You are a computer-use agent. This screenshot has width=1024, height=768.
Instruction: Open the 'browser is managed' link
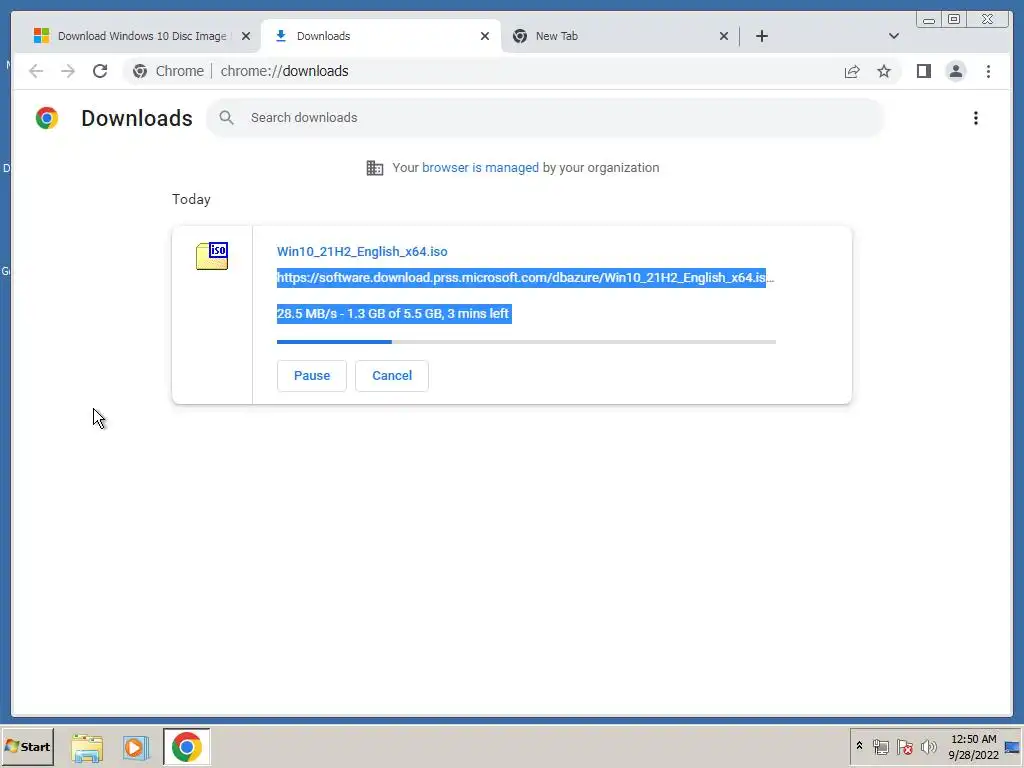click(480, 168)
